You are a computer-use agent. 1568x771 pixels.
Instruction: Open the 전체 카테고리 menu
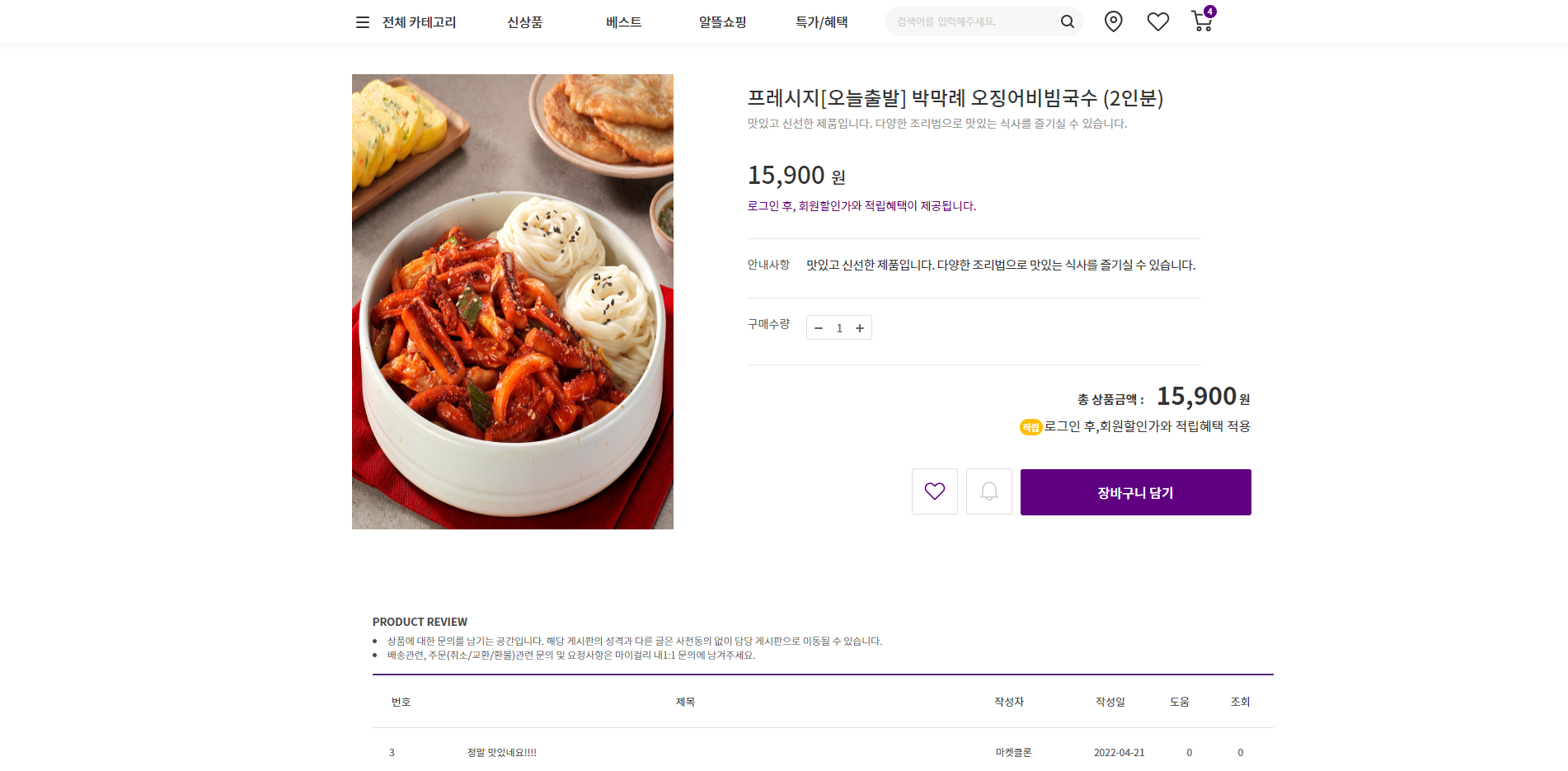tap(419, 22)
